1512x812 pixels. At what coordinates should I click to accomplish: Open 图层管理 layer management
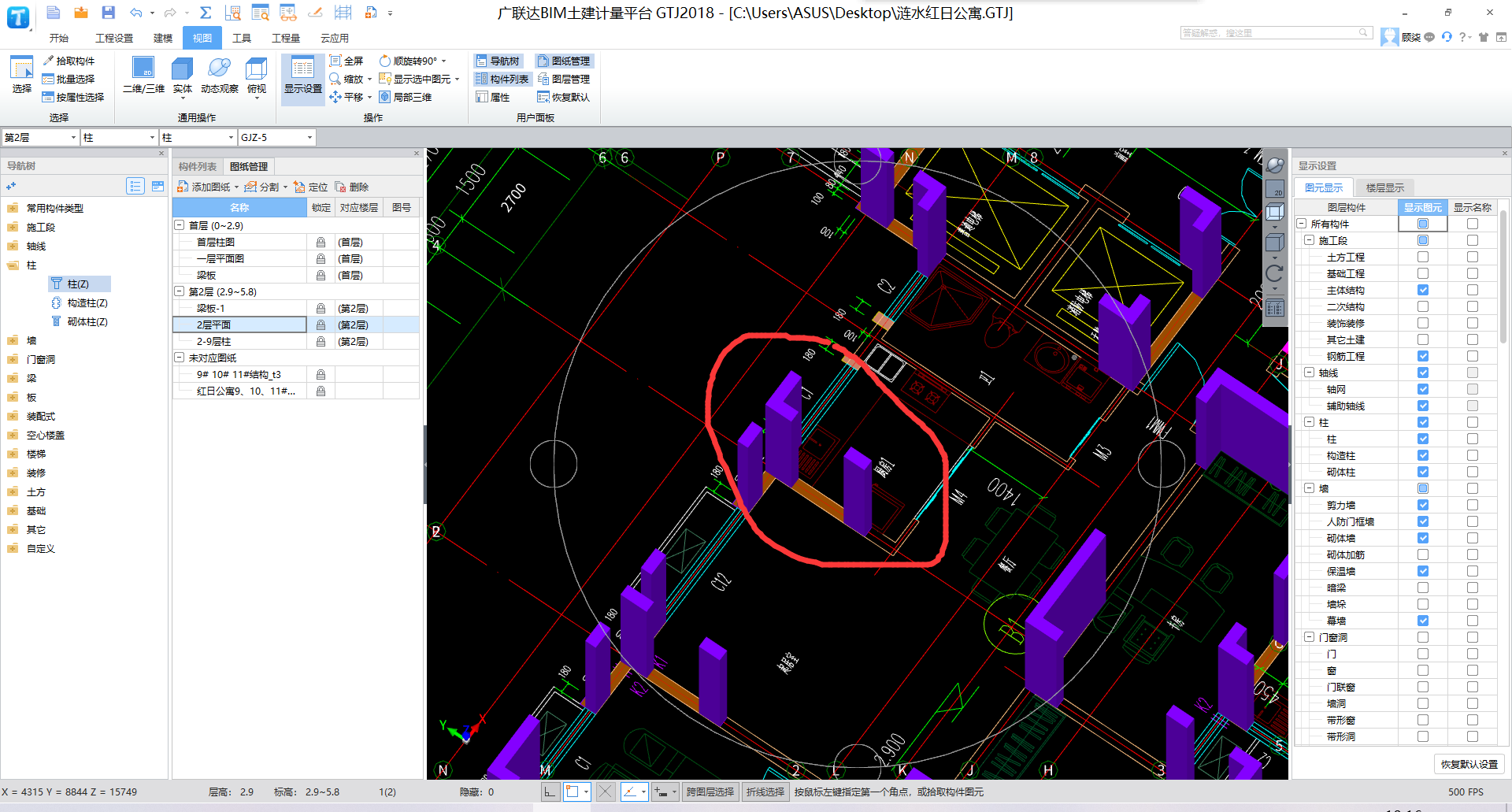pyautogui.click(x=564, y=79)
